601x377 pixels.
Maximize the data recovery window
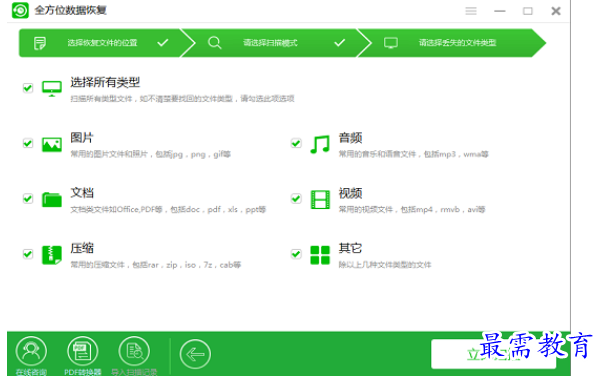[x=528, y=11]
